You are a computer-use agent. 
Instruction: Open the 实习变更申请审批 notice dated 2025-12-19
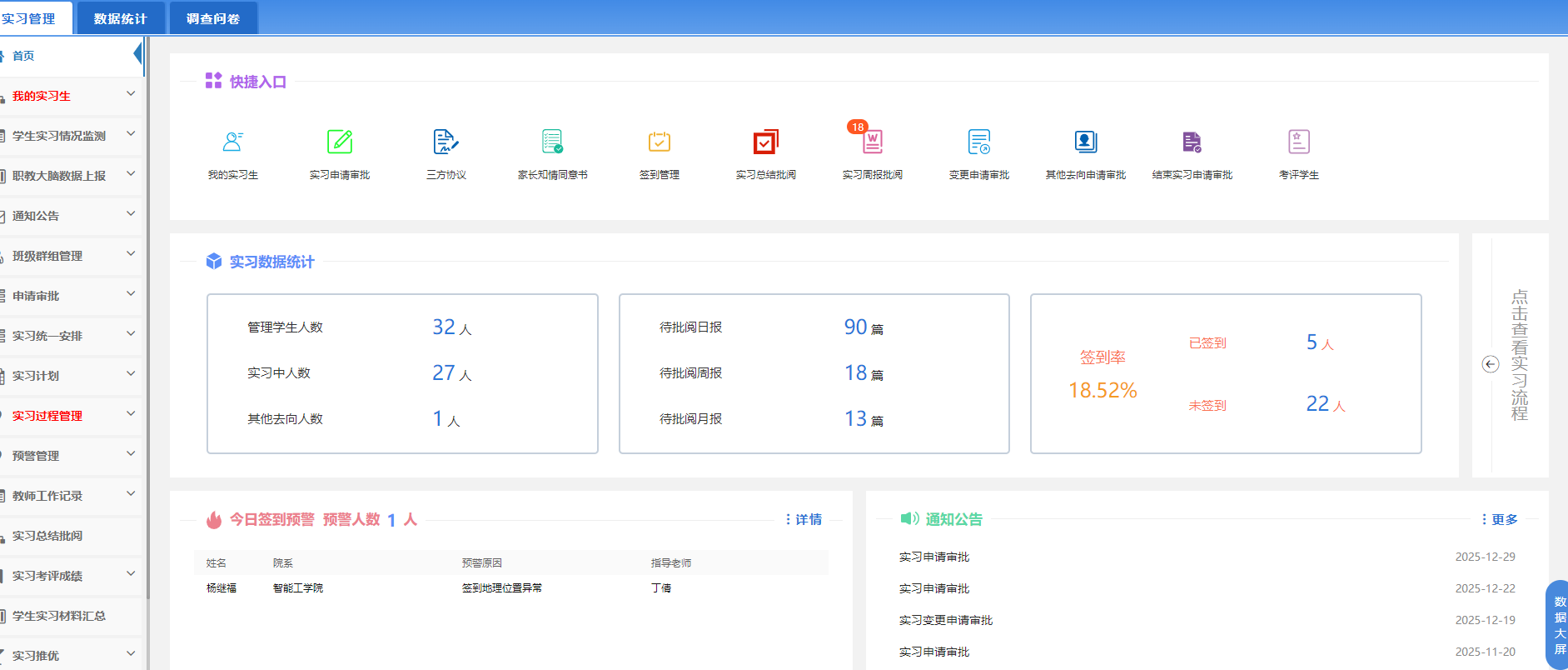point(945,620)
